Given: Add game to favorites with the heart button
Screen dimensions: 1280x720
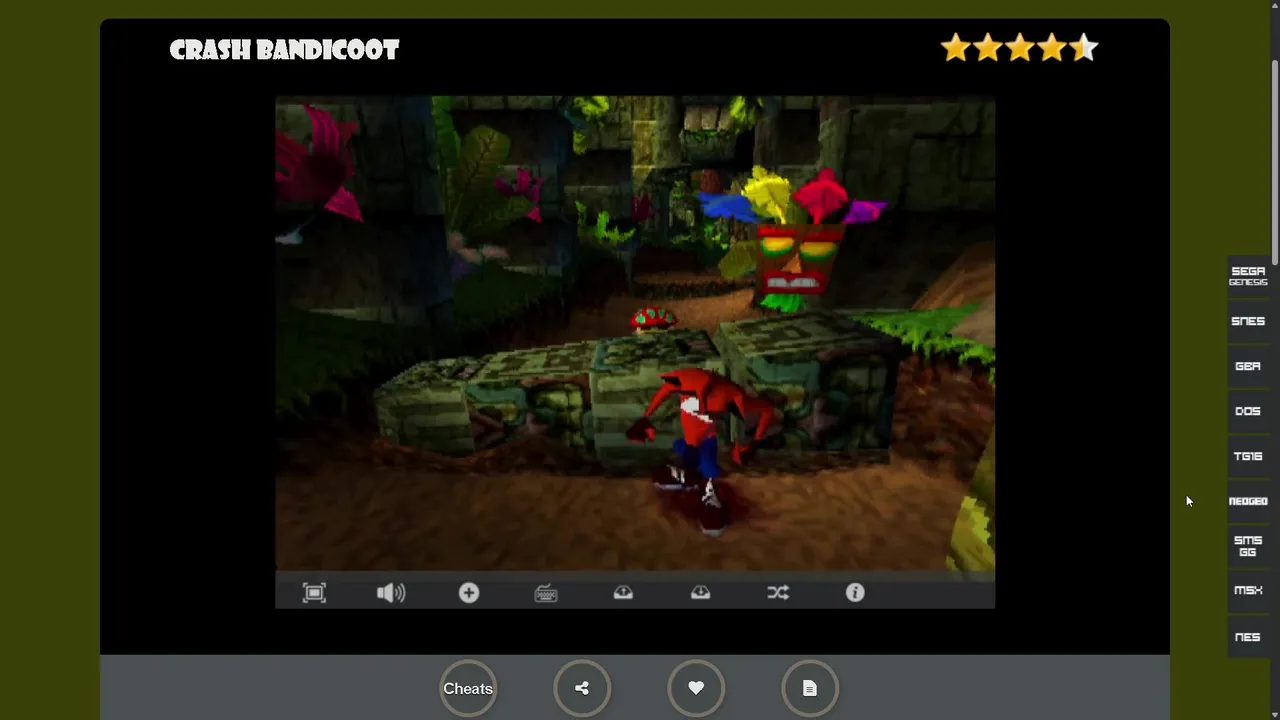Looking at the screenshot, I should (696, 688).
